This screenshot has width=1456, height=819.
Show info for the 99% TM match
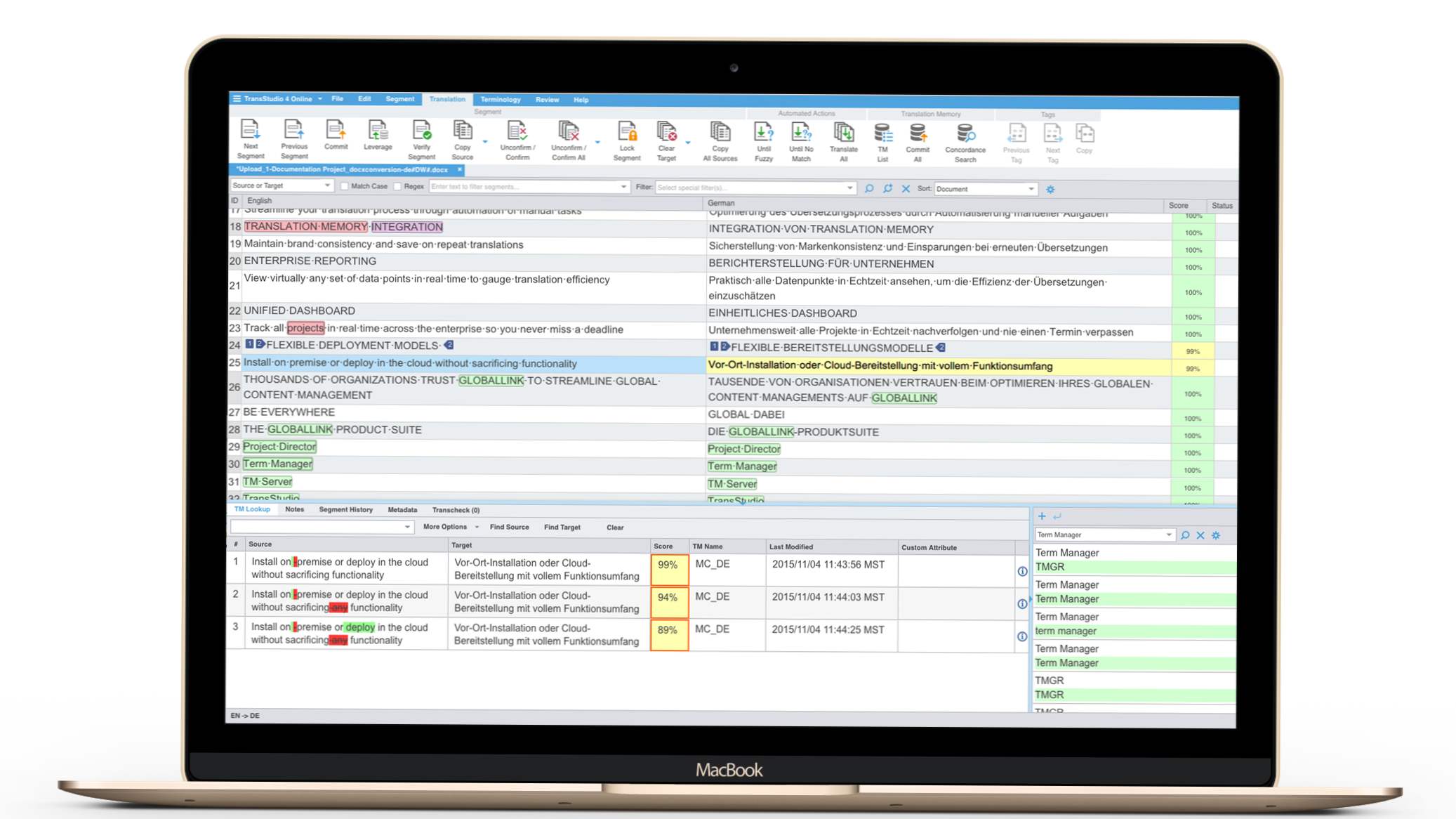pos(1022,571)
